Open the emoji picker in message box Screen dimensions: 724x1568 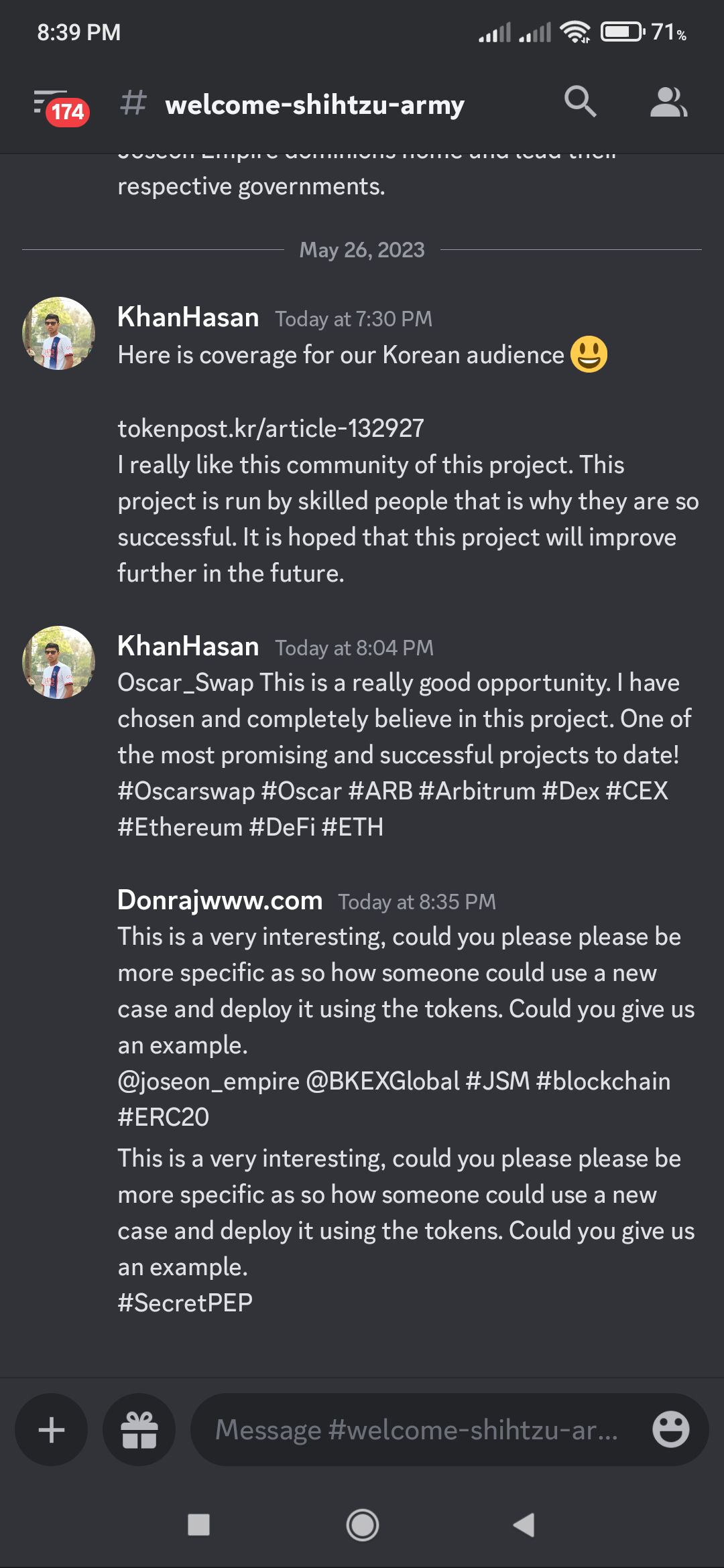click(x=671, y=1429)
